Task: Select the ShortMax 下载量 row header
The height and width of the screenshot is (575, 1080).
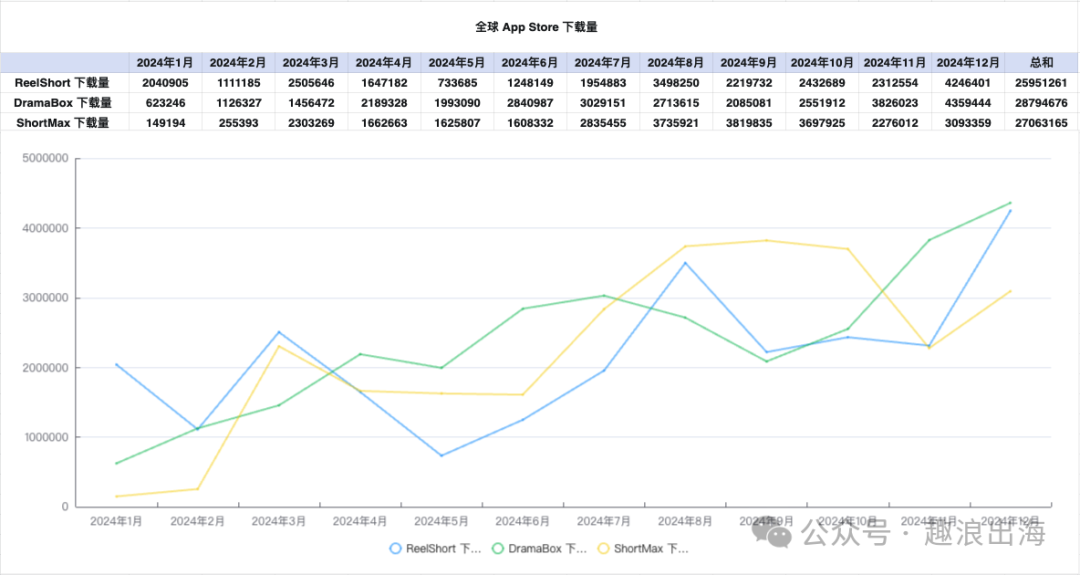Action: 63,123
